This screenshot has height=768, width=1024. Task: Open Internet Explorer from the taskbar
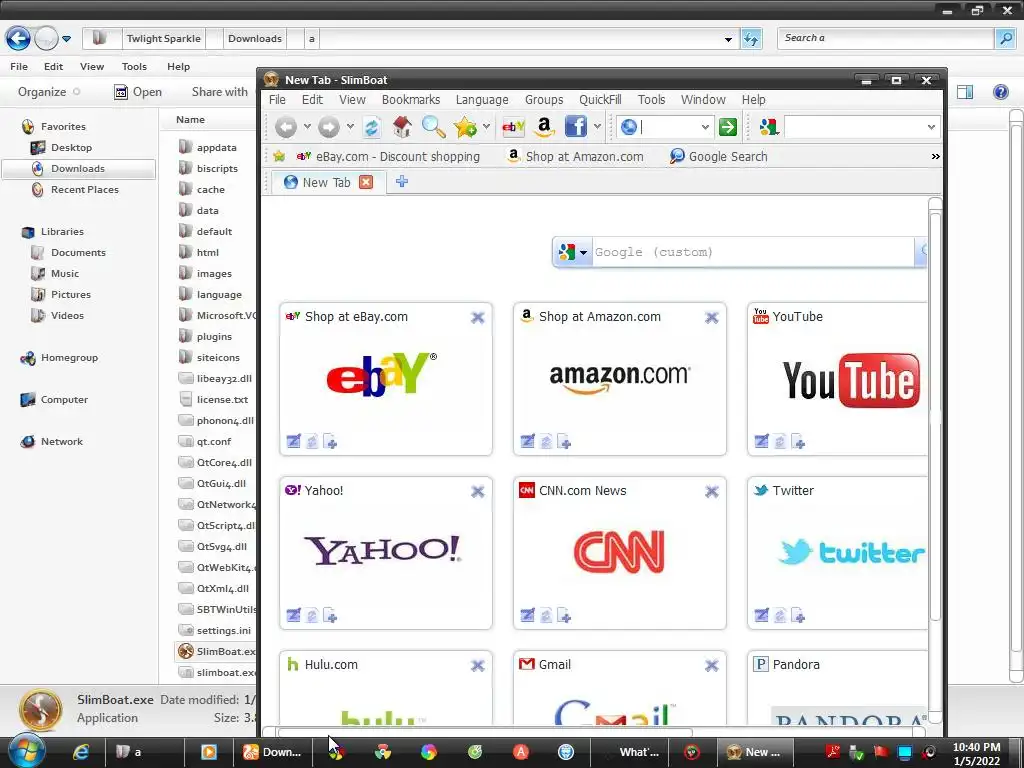pyautogui.click(x=81, y=752)
